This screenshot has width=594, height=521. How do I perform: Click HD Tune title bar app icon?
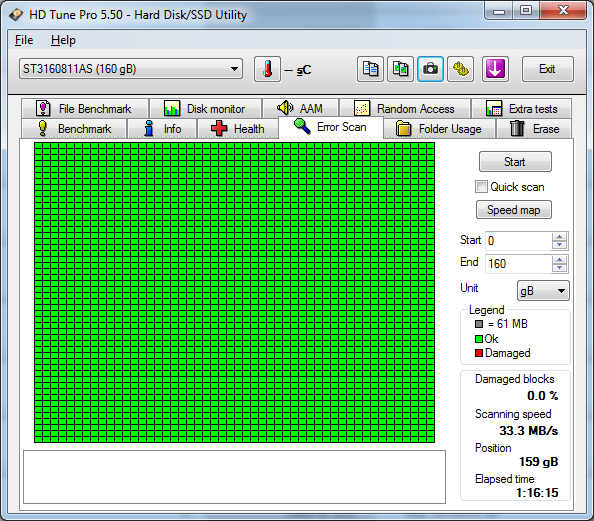click(16, 15)
